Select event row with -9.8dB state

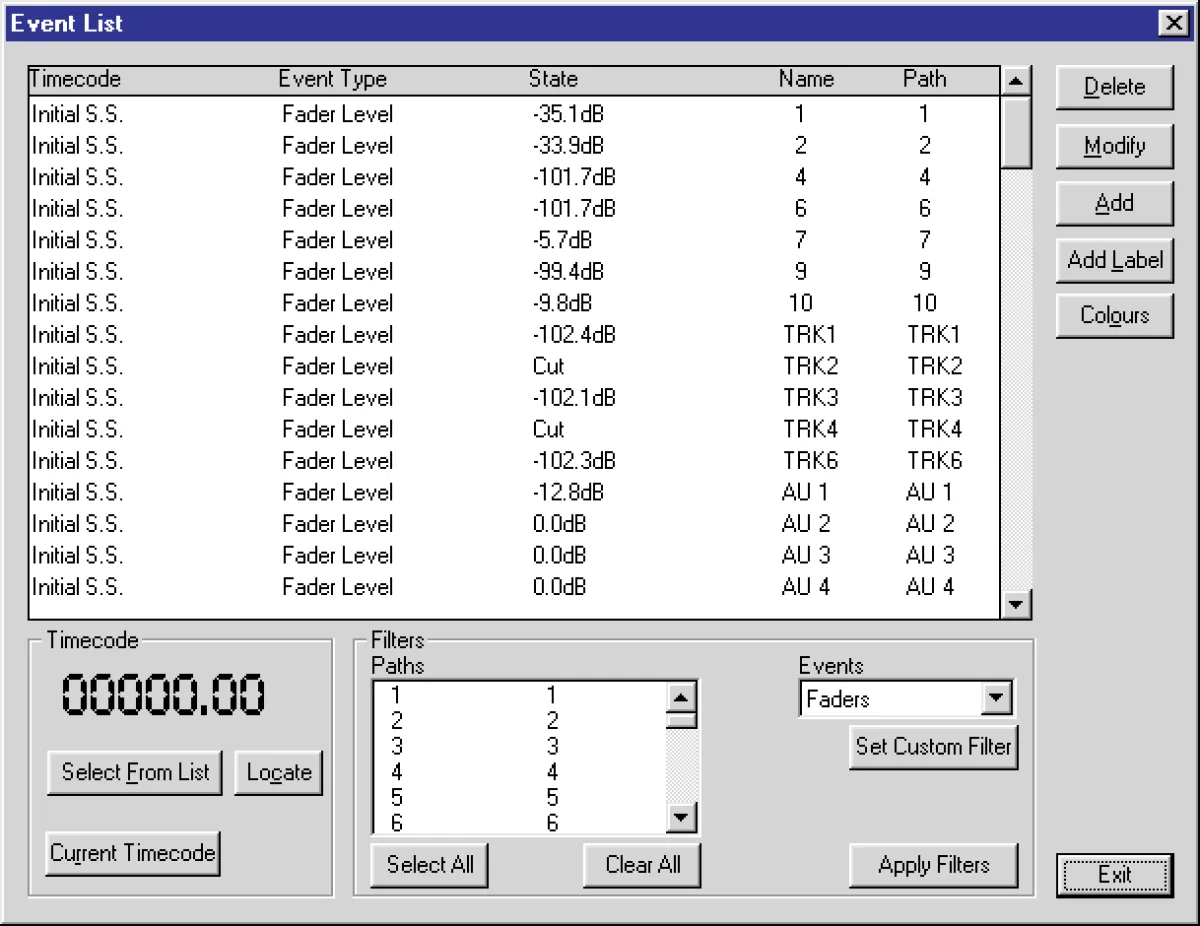[514, 303]
